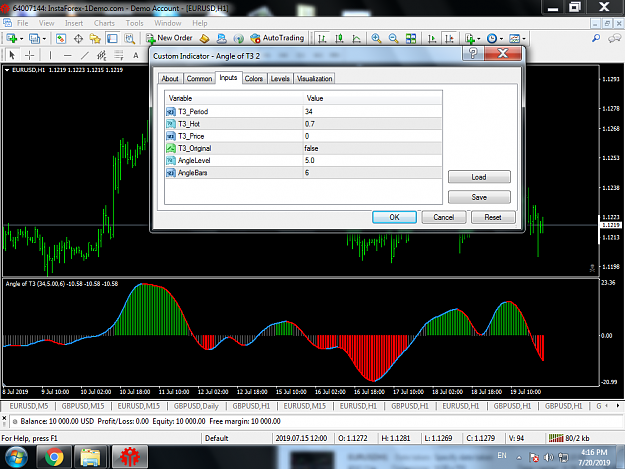This screenshot has width=625, height=469.
Task: Open the Templates icon
Action: coord(515,39)
